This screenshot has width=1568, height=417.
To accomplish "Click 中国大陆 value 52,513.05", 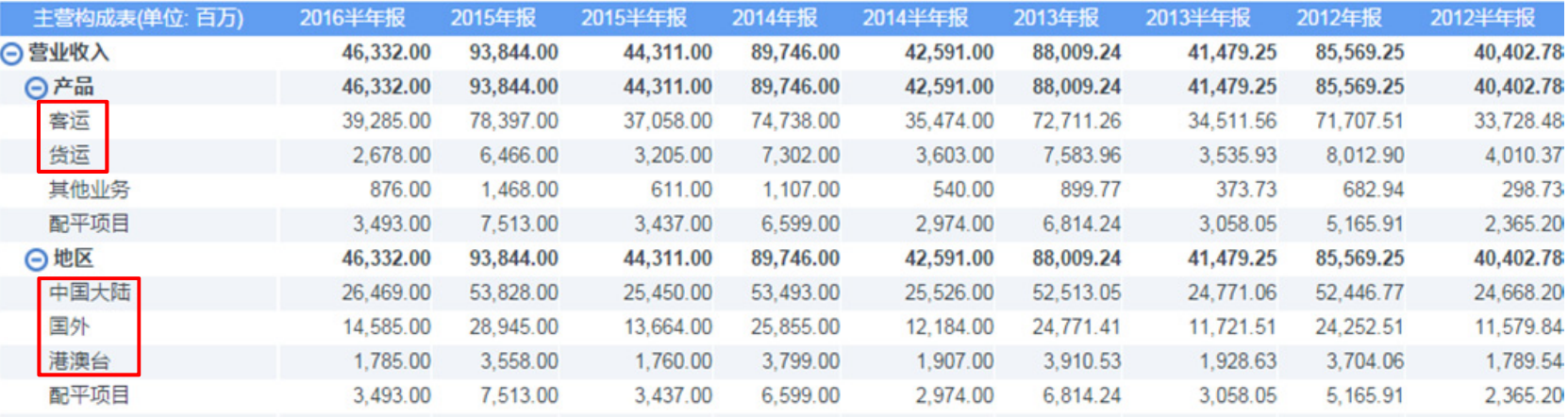I will pyautogui.click(x=1077, y=292).
